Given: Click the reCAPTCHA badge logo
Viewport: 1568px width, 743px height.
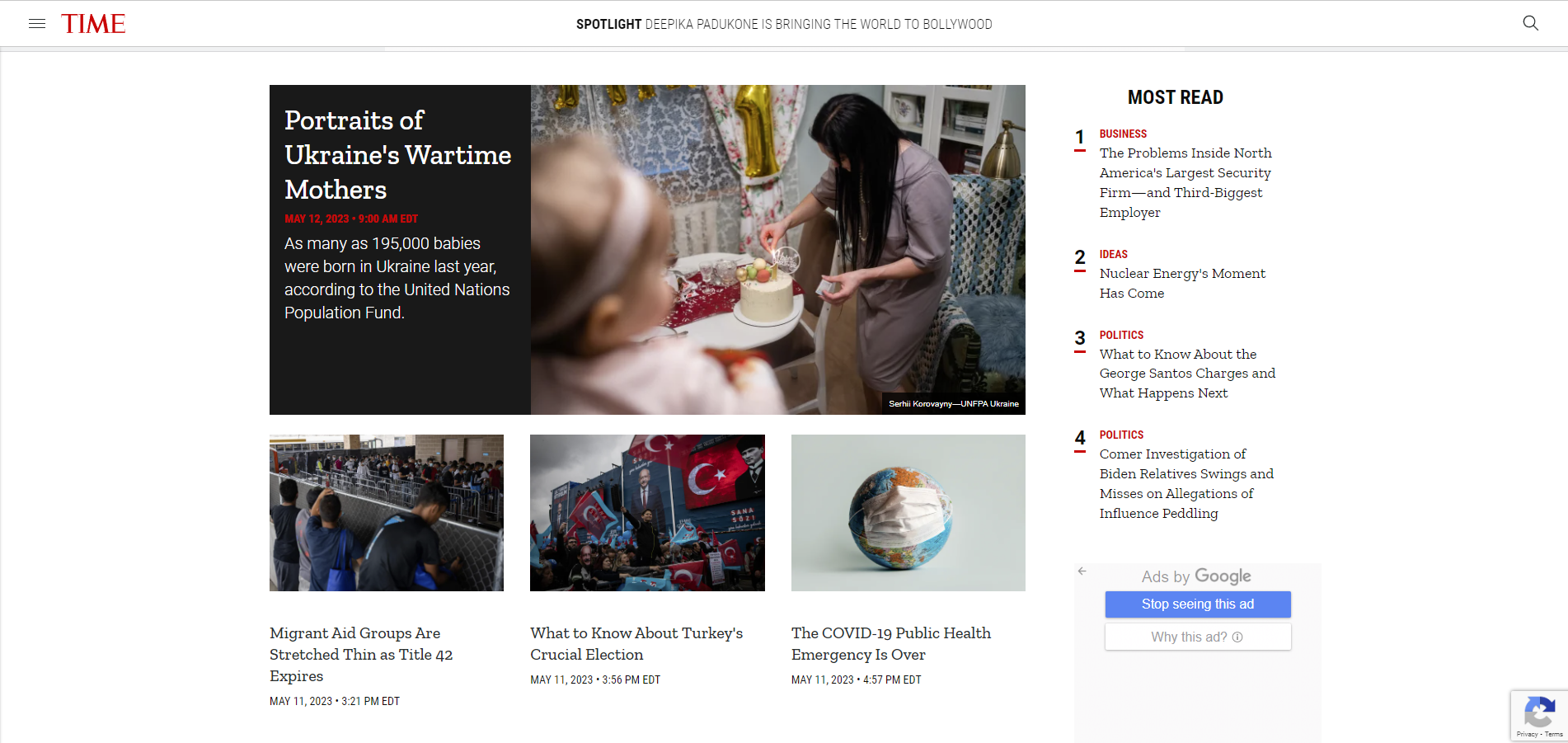Looking at the screenshot, I should click(1539, 712).
